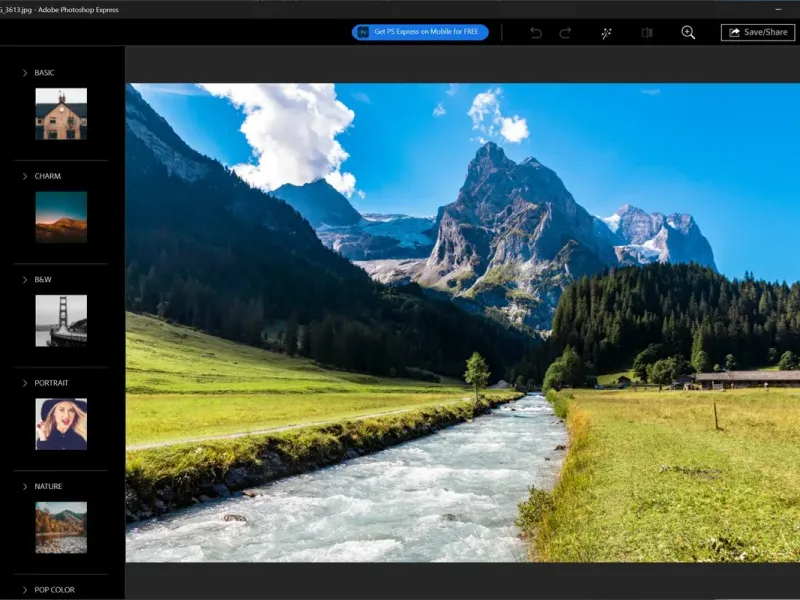Click the BASIC category label
Screen dimensions: 800x600
[44, 73]
